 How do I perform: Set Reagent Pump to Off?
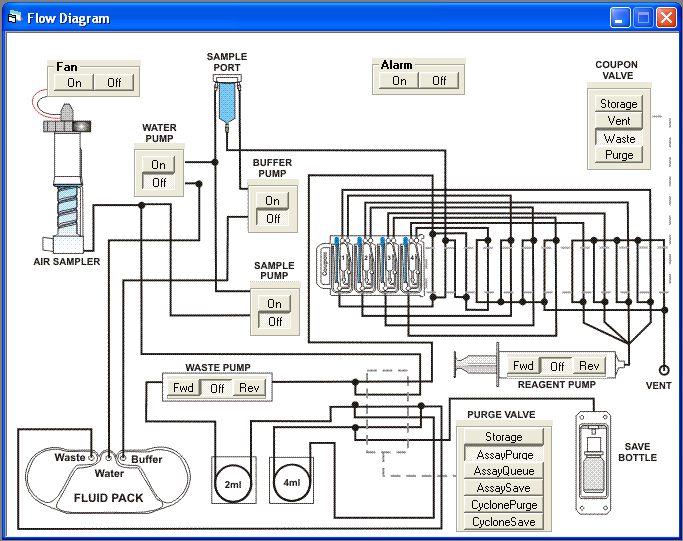point(557,366)
